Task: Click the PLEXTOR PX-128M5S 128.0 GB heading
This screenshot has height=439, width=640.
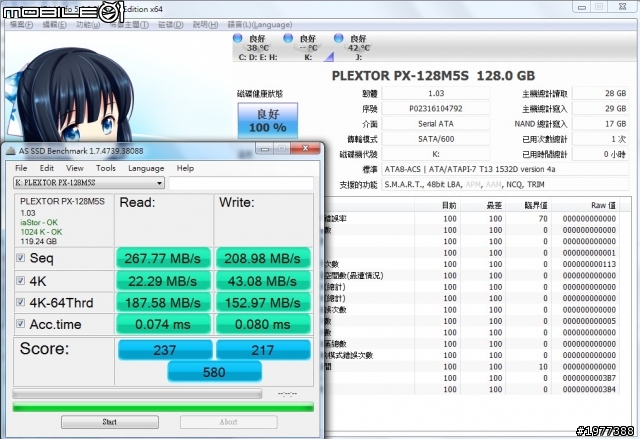Action: 433,75
